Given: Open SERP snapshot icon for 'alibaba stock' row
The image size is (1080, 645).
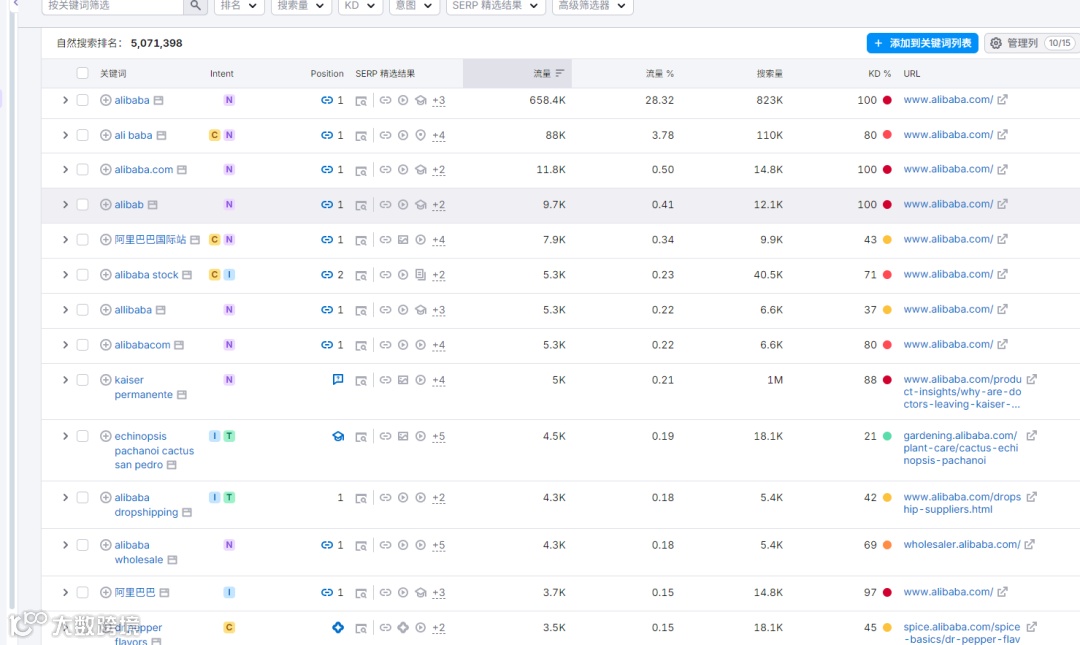Looking at the screenshot, I should tap(361, 275).
